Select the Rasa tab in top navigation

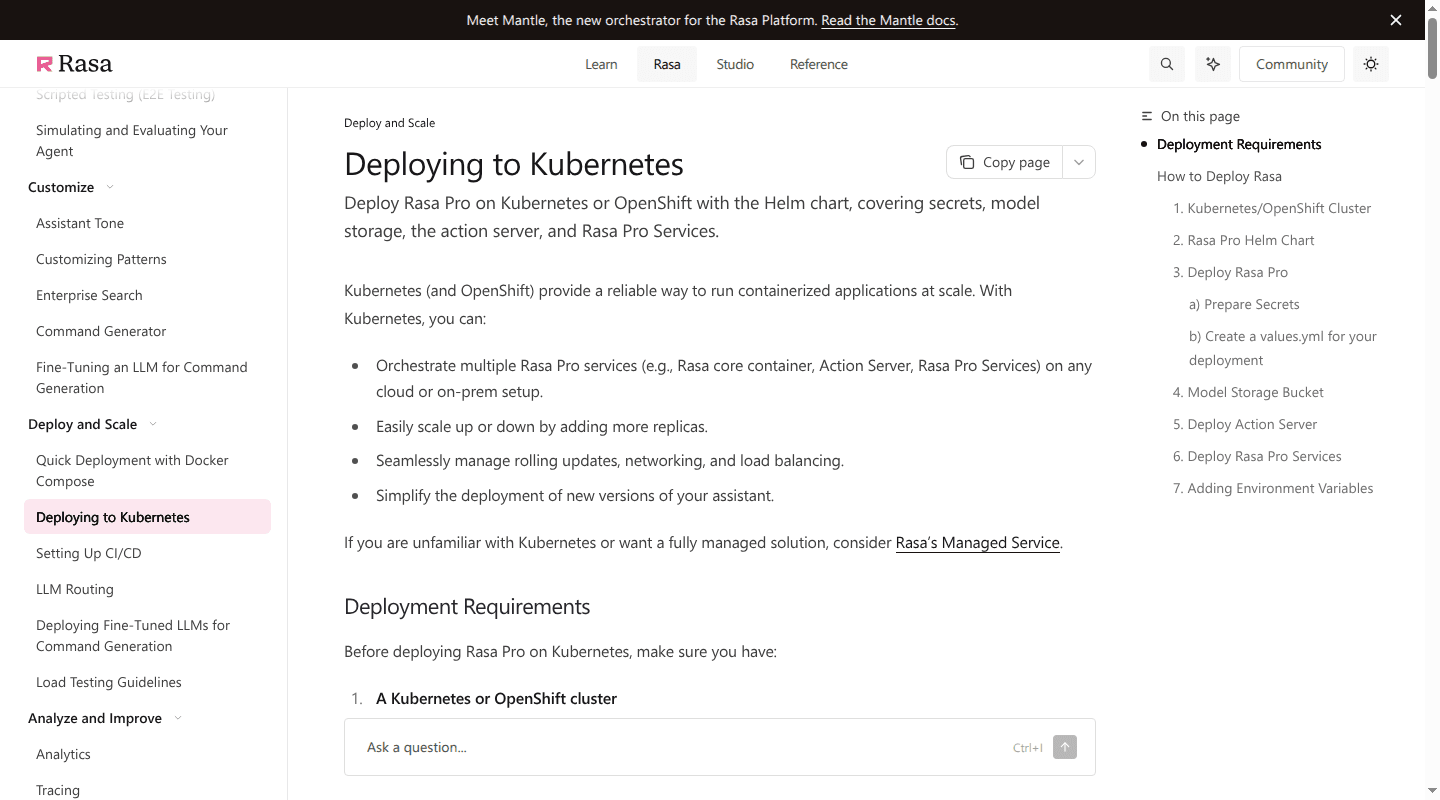667,64
